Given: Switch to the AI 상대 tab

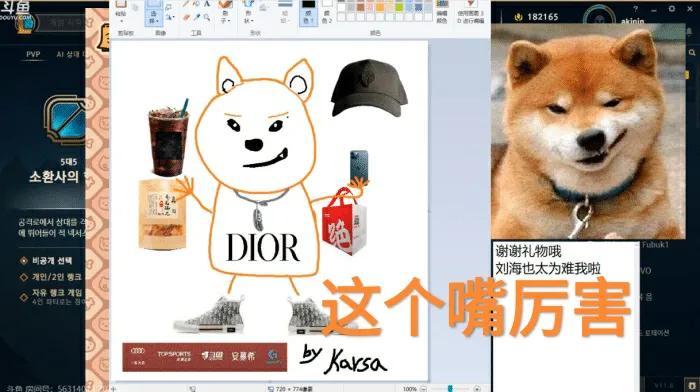Looking at the screenshot, I should tap(68, 54).
